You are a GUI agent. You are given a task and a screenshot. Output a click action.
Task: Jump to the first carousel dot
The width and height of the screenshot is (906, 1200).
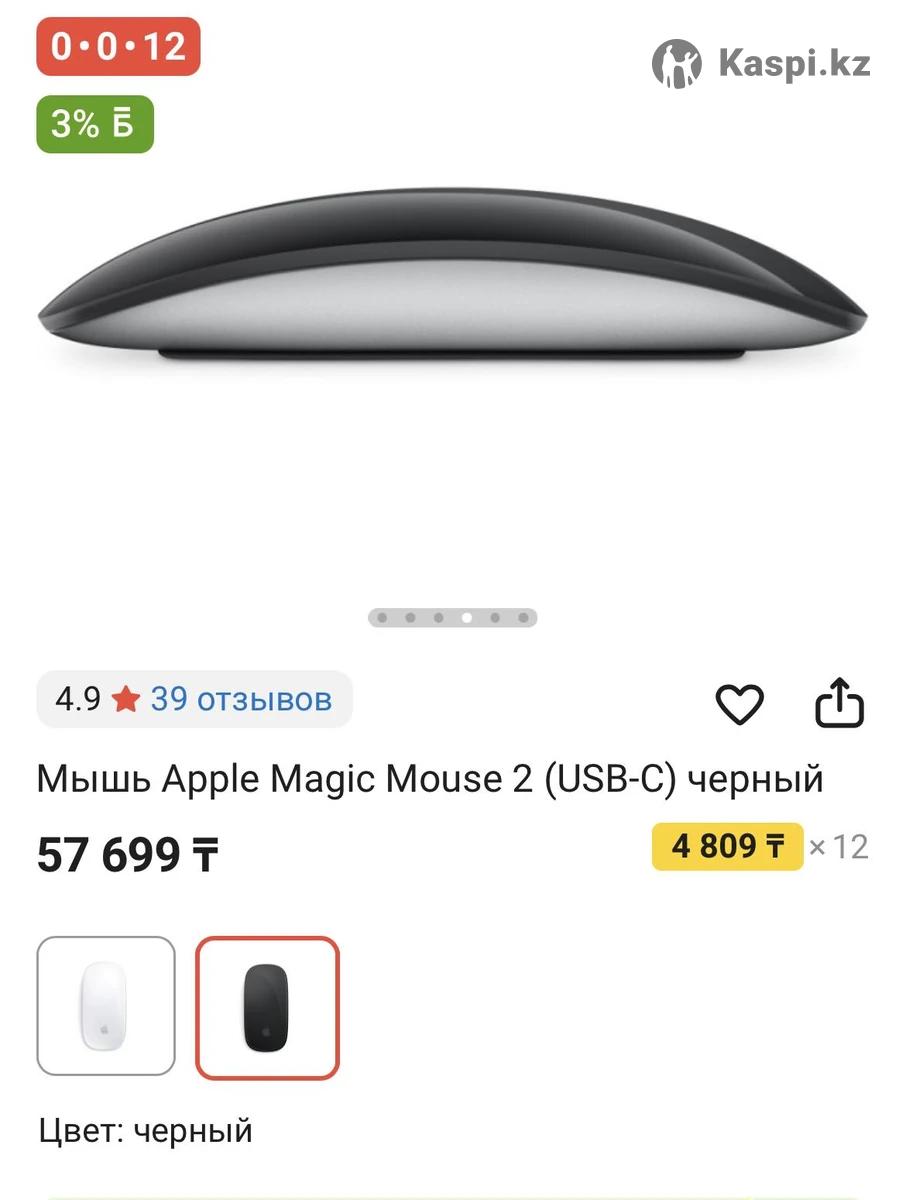[x=382, y=618]
